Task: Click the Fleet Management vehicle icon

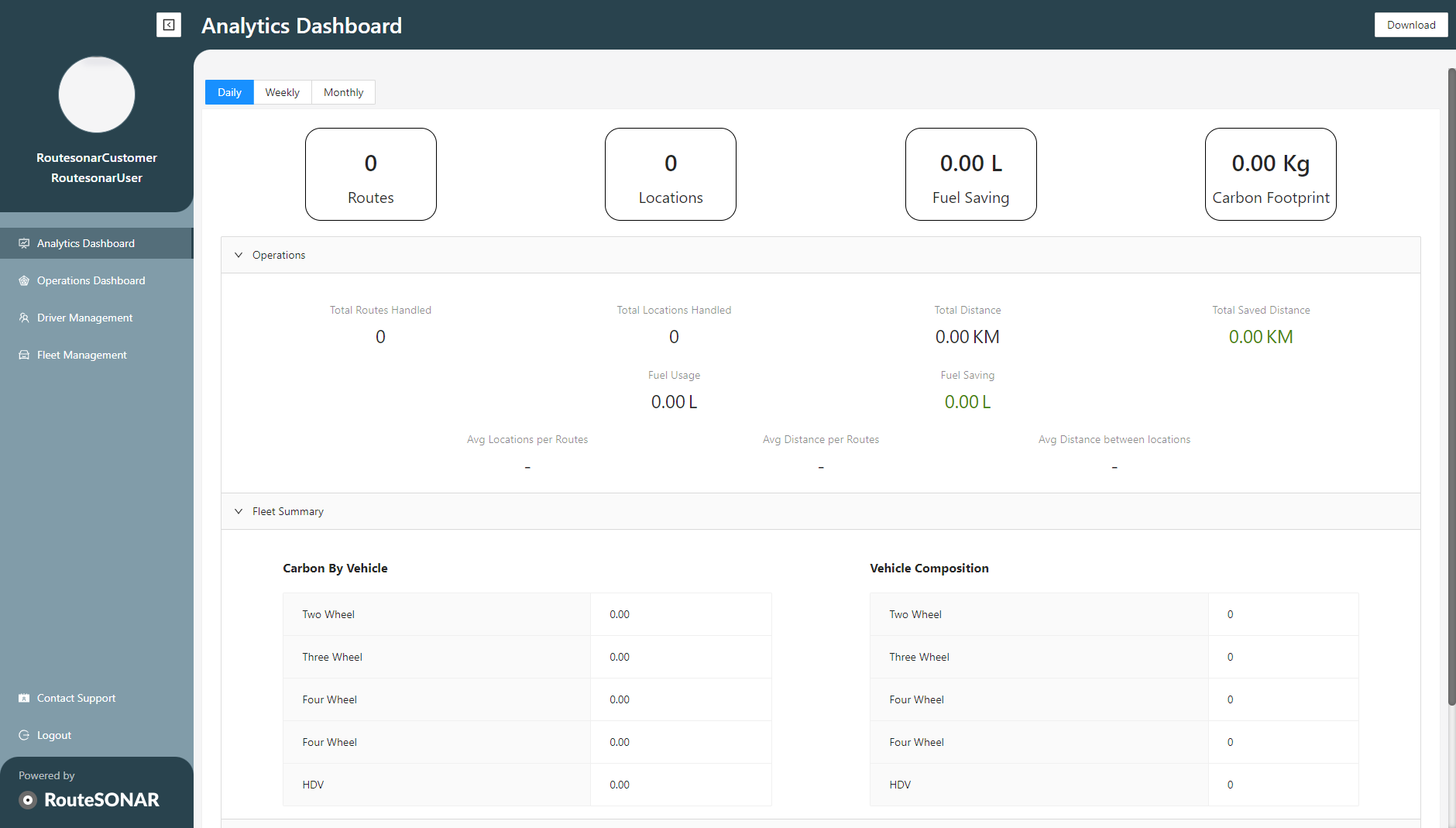Action: click(24, 355)
